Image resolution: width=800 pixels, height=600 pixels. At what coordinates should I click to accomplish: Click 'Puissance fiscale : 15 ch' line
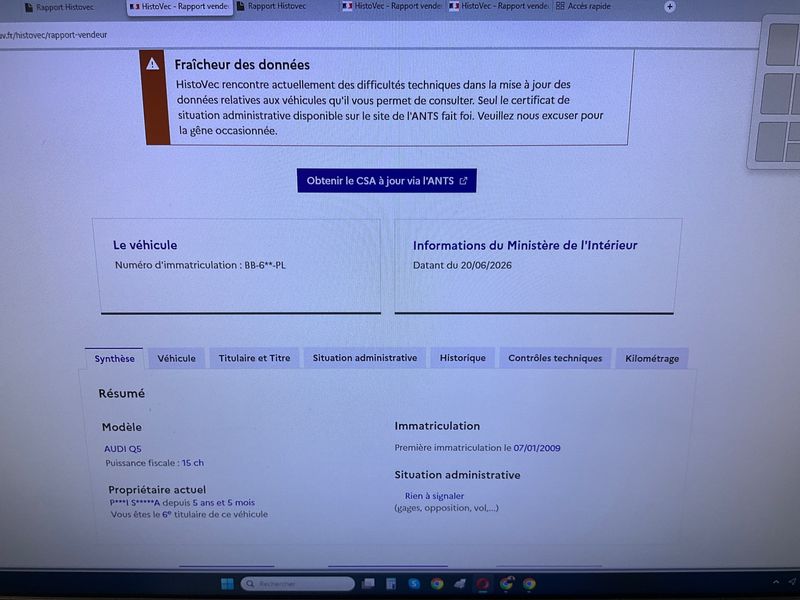coord(155,463)
